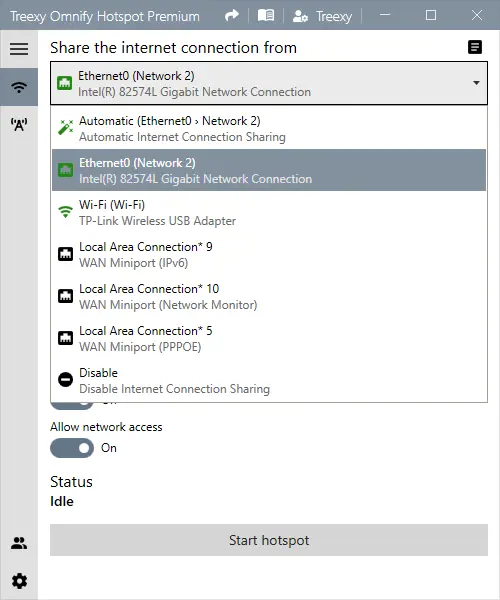Choose Local Area Connection* 5 PPPOE

[x=269, y=339]
